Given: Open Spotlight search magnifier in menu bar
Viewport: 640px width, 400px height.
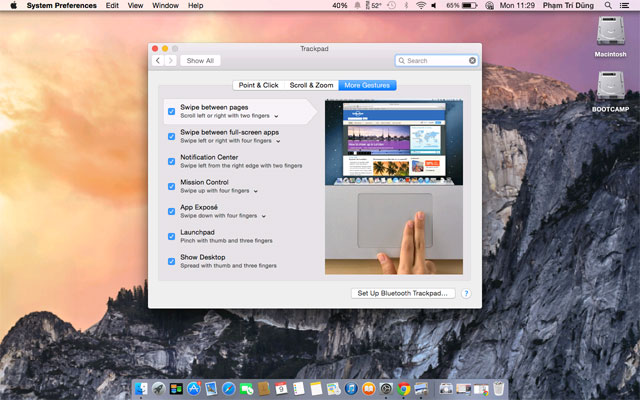Looking at the screenshot, I should (608, 5).
